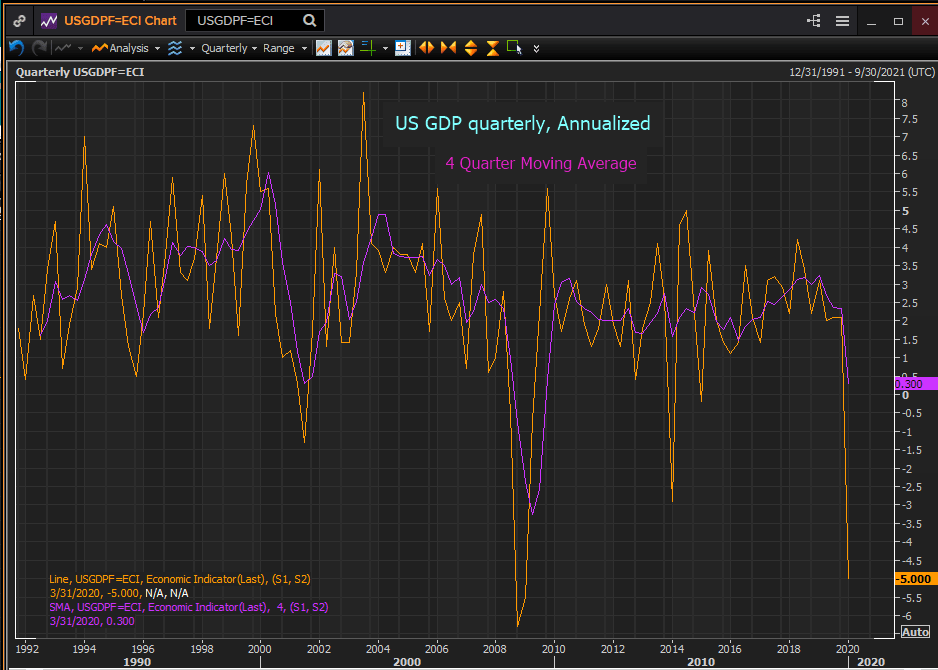Click the 4 Quarter Moving Average annotation
The height and width of the screenshot is (670, 938).
point(541,163)
